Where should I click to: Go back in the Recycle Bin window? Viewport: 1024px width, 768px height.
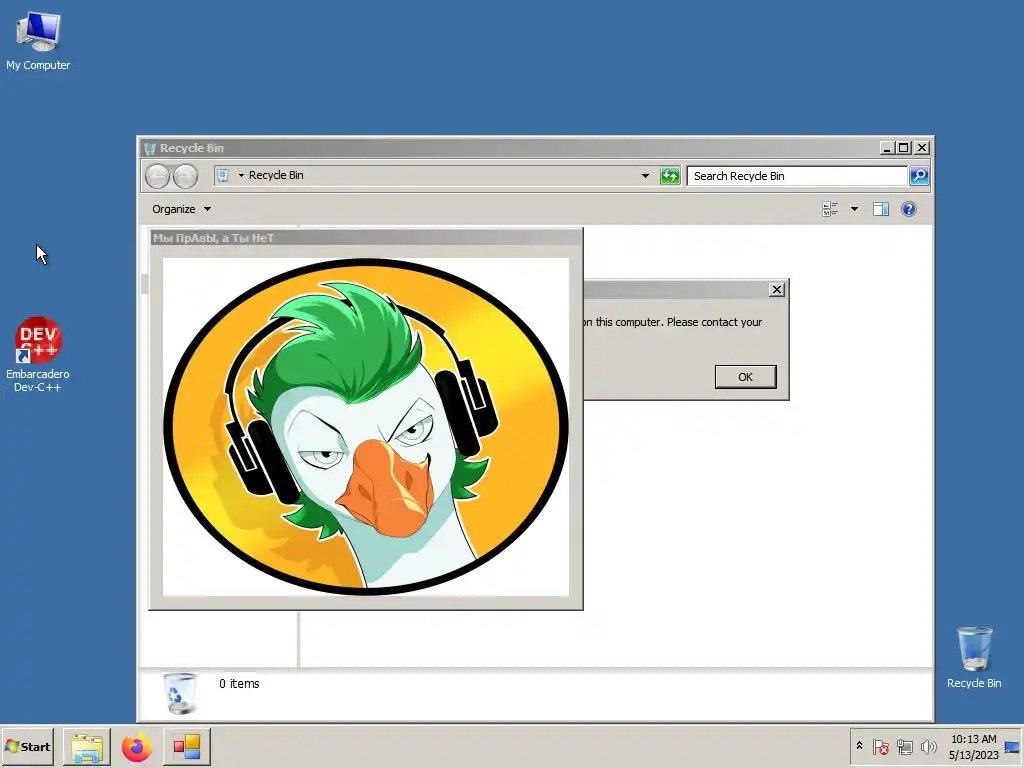157,176
